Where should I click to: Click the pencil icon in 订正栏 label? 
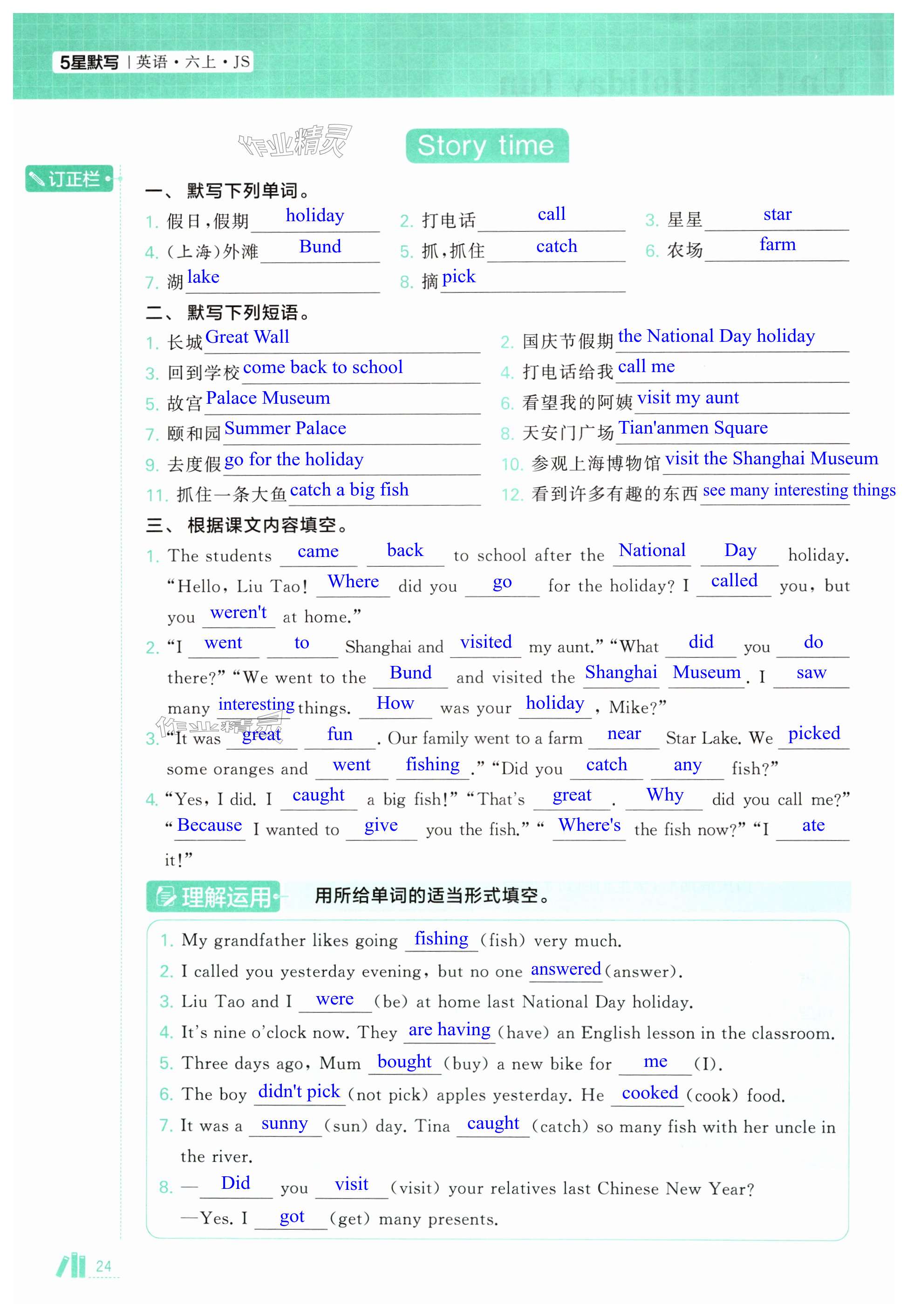37,179
